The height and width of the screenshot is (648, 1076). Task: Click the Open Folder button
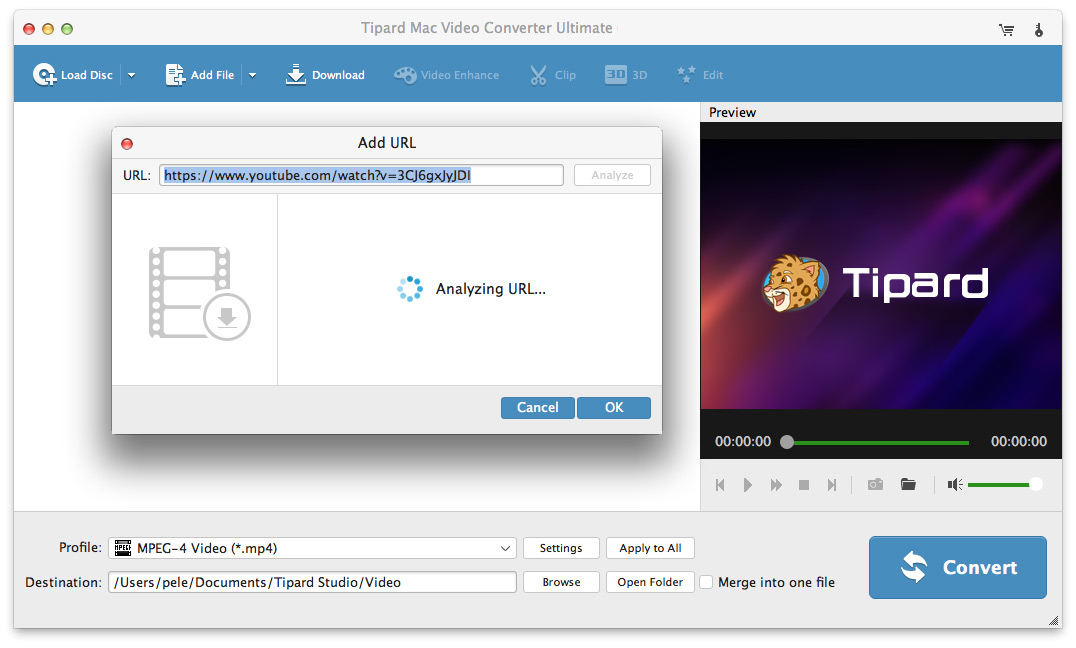pyautogui.click(x=650, y=582)
